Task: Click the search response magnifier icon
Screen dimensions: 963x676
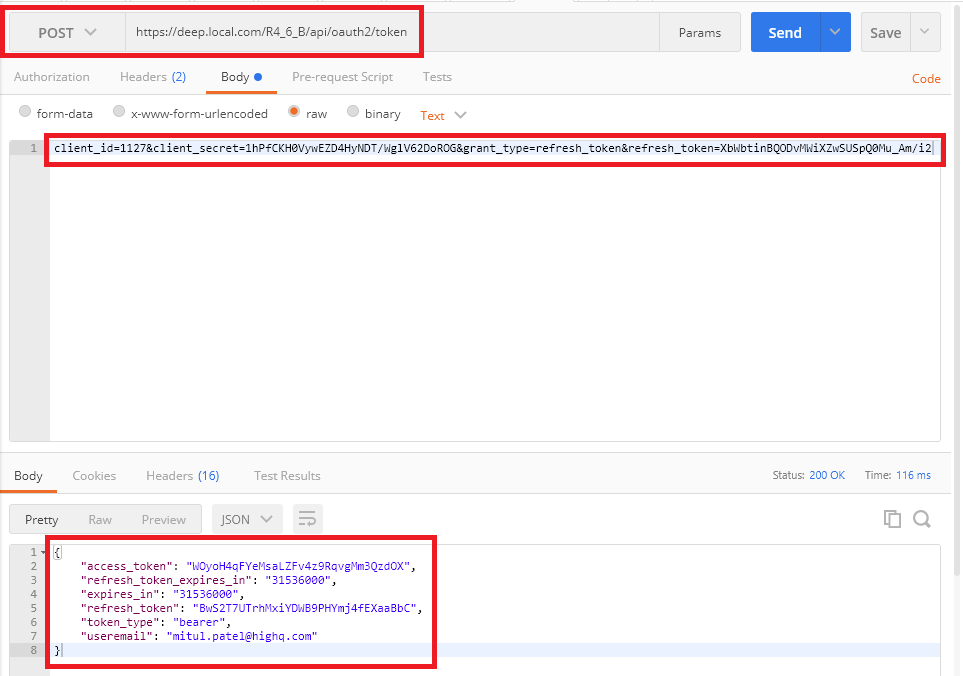Action: 922,518
